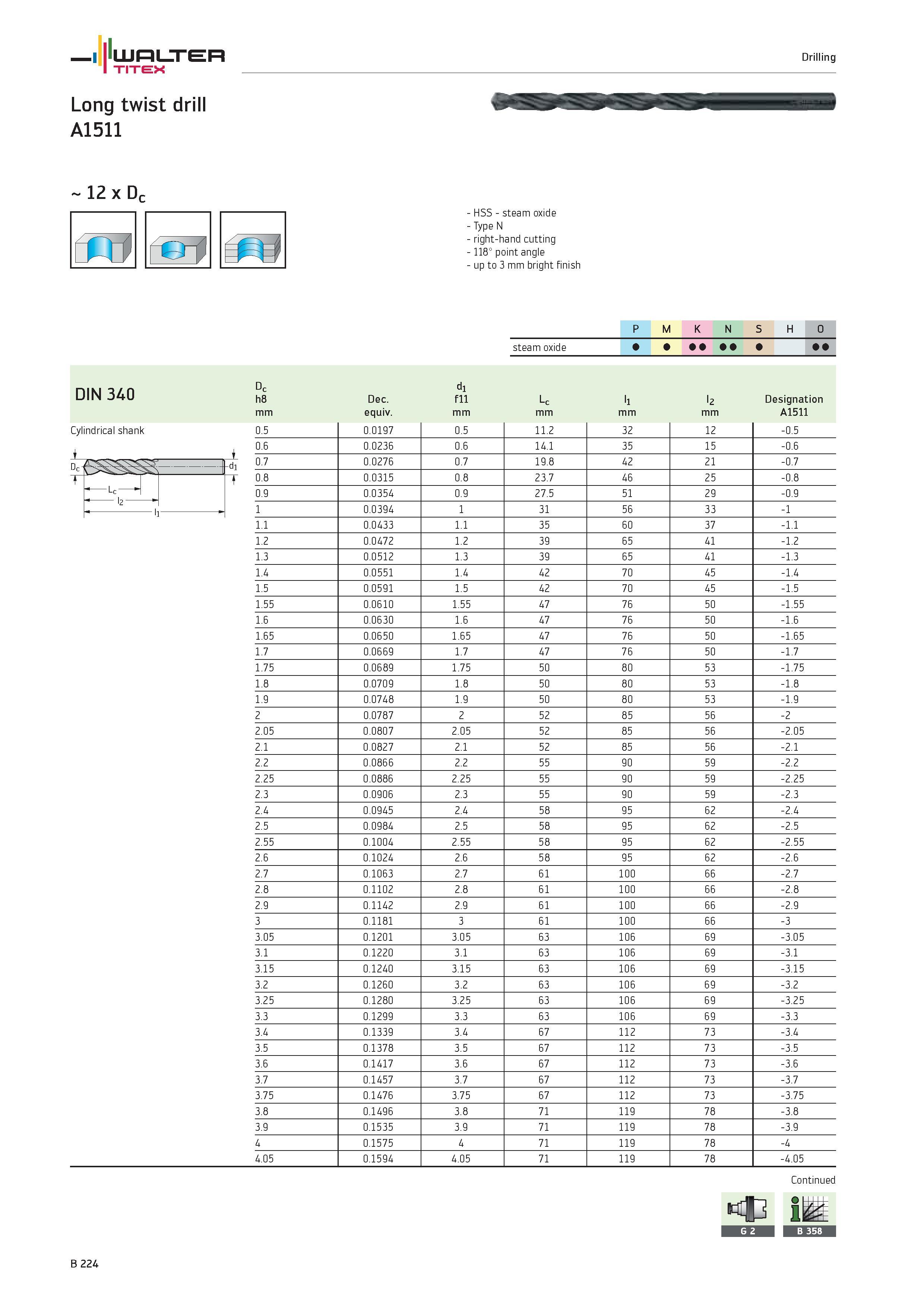Click the '~ 12 x Dc' depth label
924x1307 pixels.
[x=108, y=193]
